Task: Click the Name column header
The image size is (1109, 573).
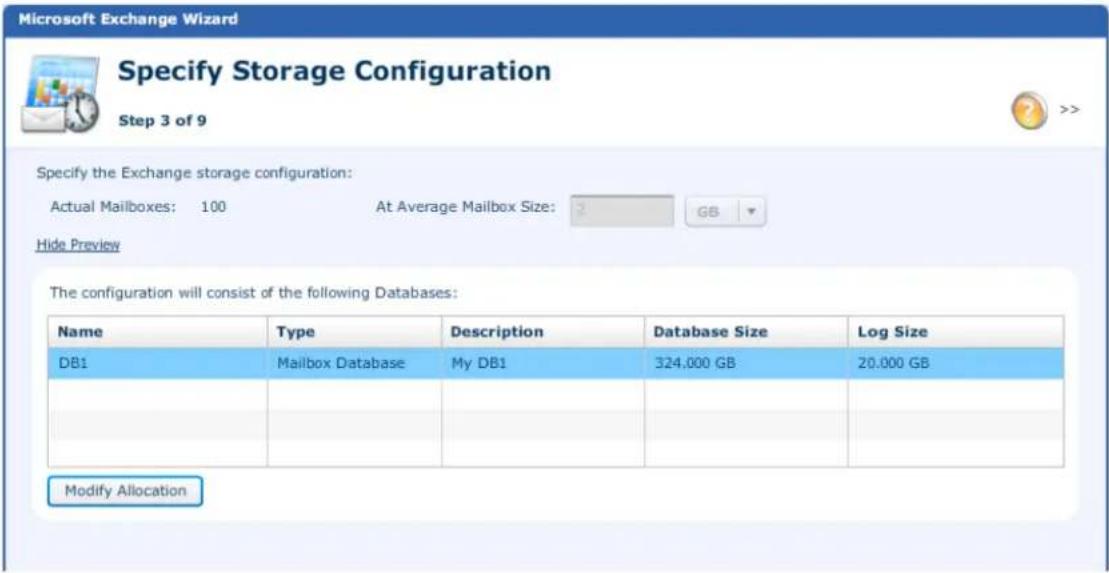Action: pyautogui.click(x=158, y=332)
